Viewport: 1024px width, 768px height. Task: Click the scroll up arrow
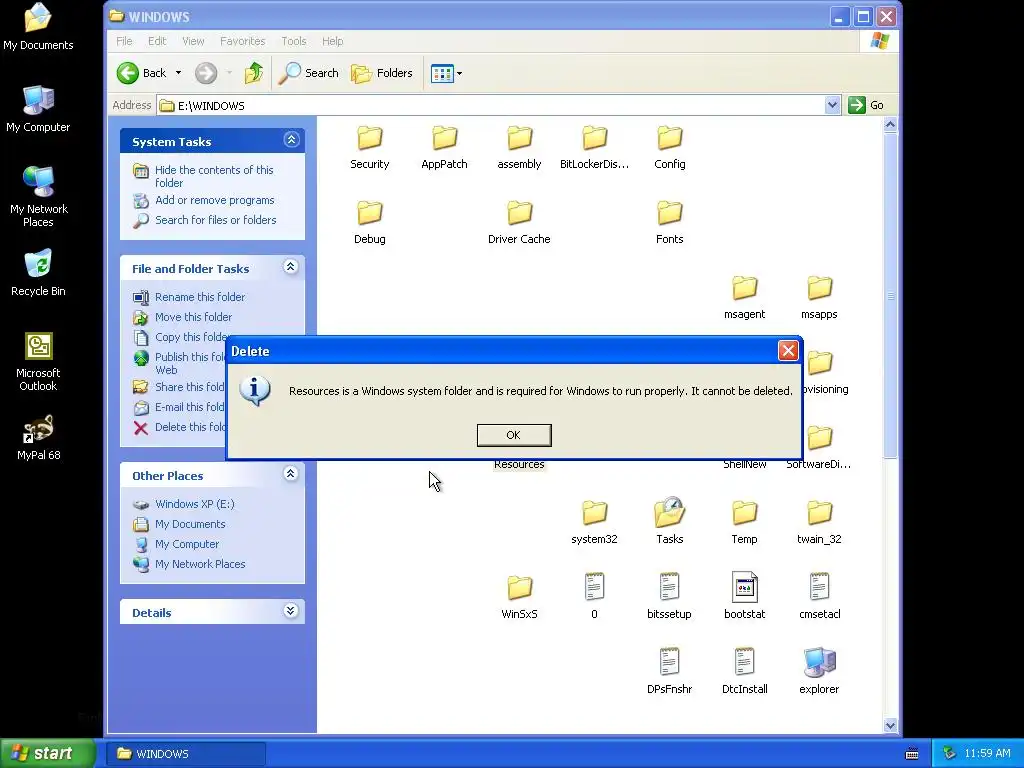coord(890,124)
